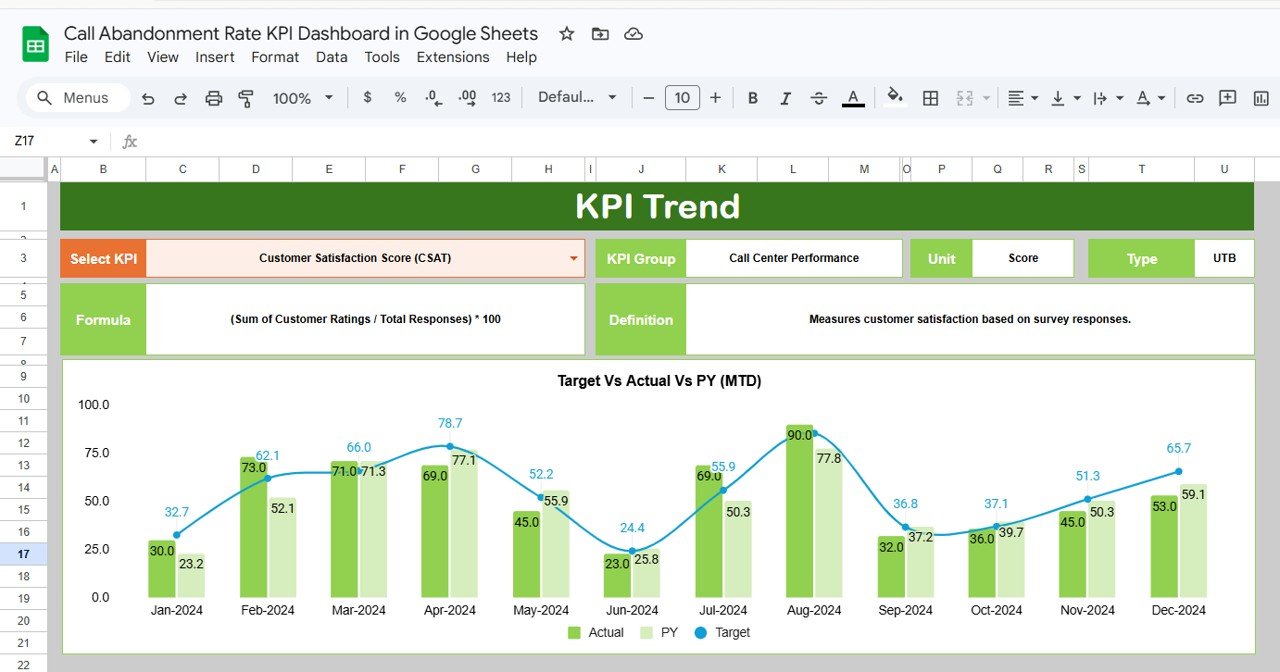Decrease decimal places
Image resolution: width=1280 pixels, height=672 pixels.
pyautogui.click(x=432, y=97)
